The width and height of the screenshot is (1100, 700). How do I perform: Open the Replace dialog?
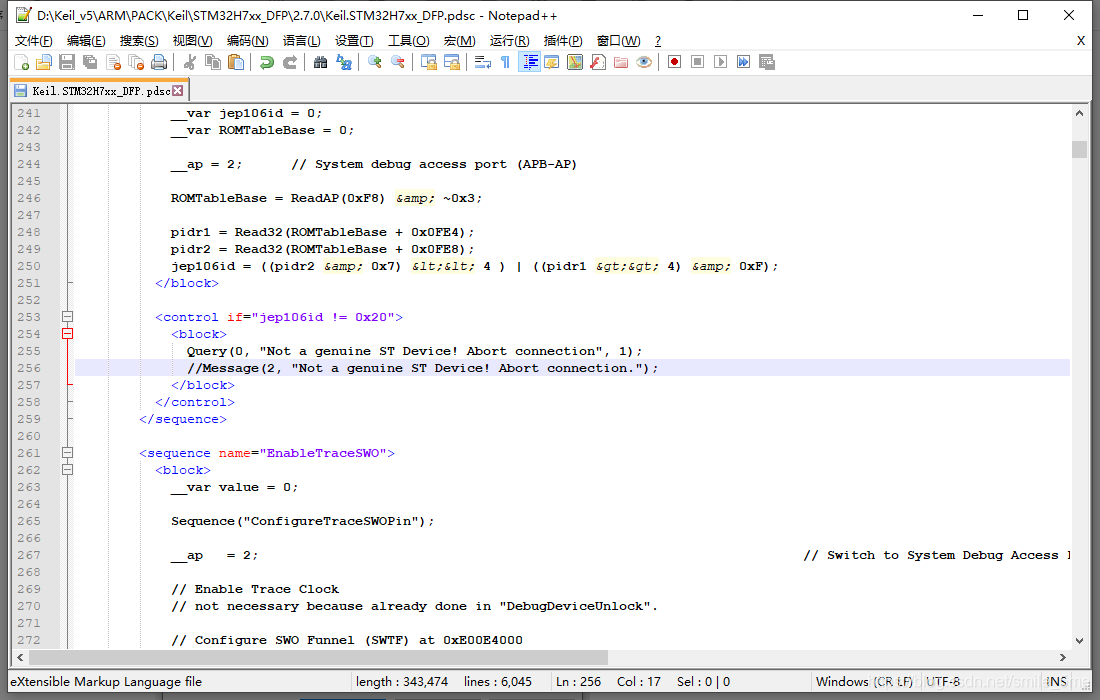pyautogui.click(x=344, y=62)
